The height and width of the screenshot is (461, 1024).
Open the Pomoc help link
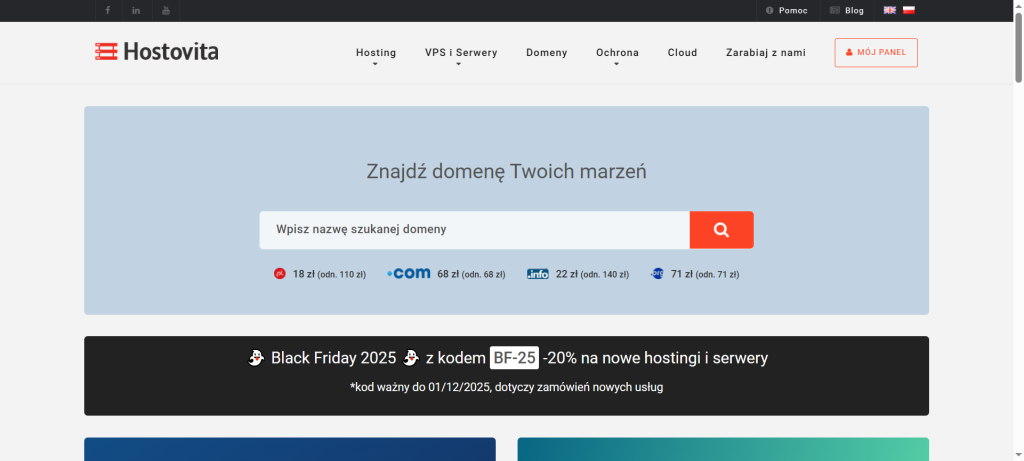(x=787, y=10)
